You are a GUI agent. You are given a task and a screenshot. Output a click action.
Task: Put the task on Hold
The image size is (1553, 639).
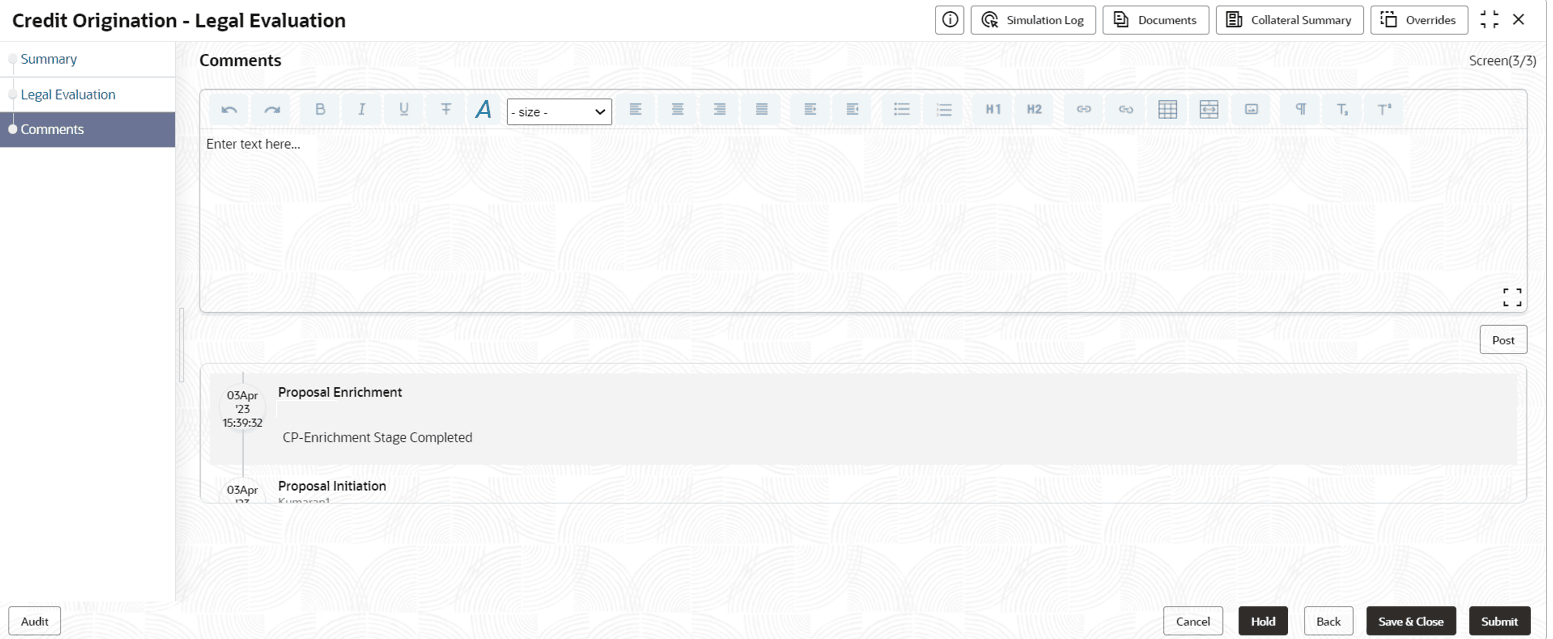click(x=1263, y=621)
